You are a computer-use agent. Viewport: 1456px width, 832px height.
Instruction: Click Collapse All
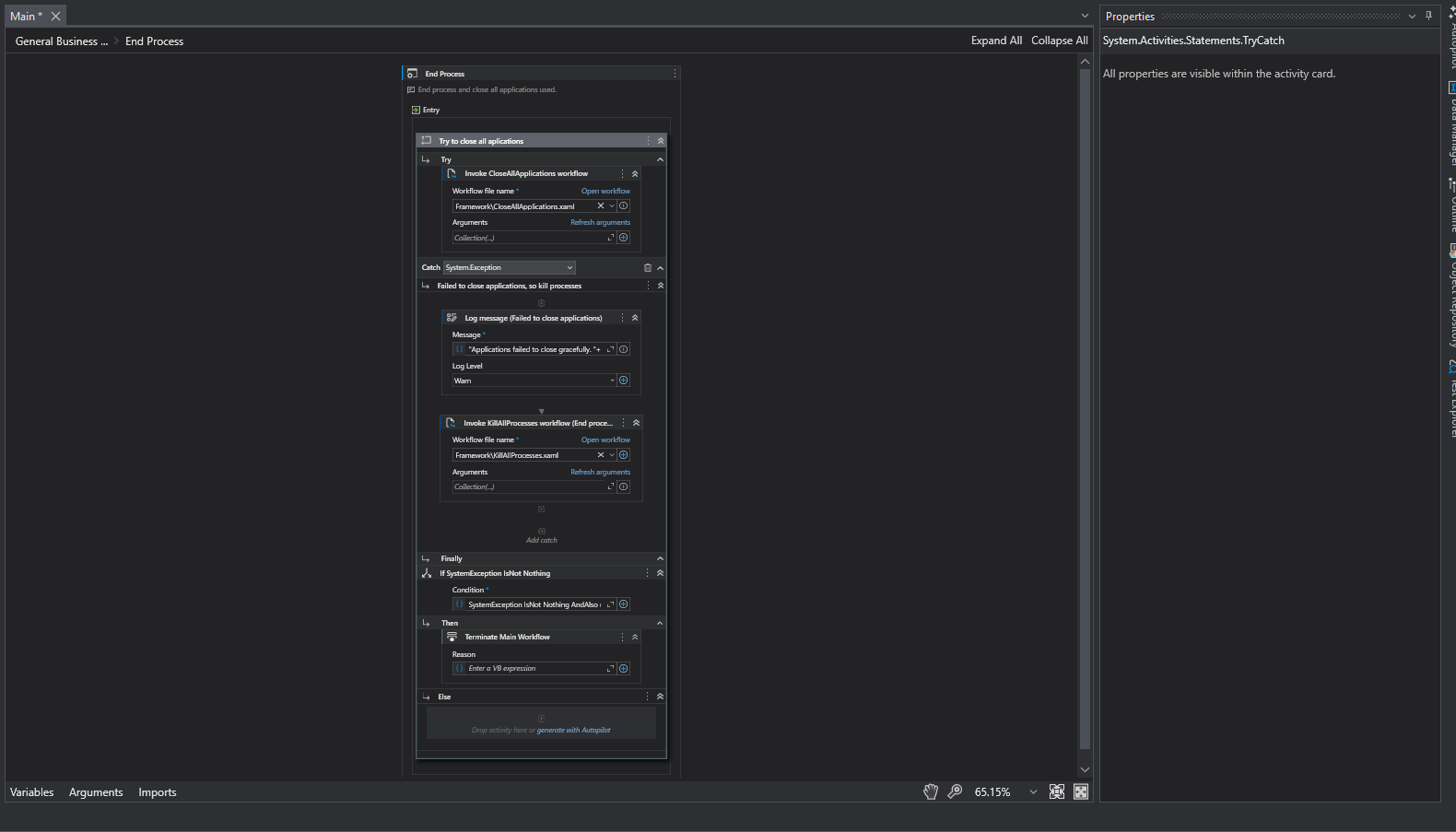pos(1059,41)
